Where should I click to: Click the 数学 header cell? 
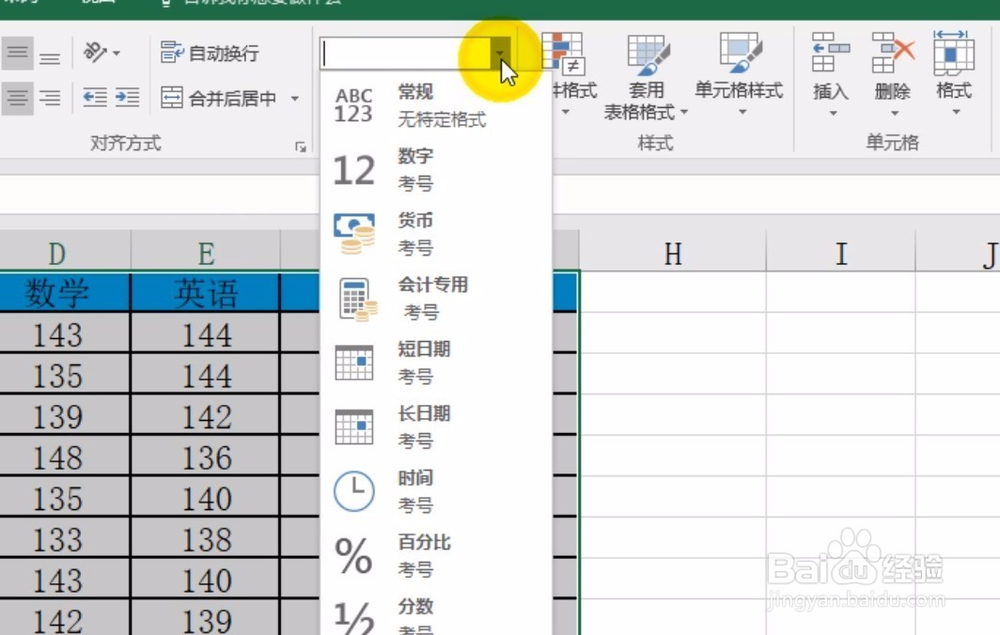pyautogui.click(x=64, y=292)
